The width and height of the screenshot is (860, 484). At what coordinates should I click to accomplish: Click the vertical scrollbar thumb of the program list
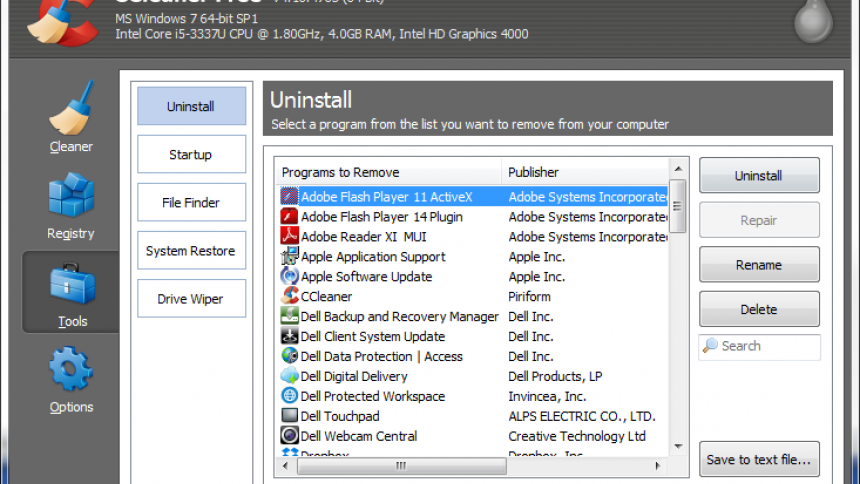pos(678,206)
